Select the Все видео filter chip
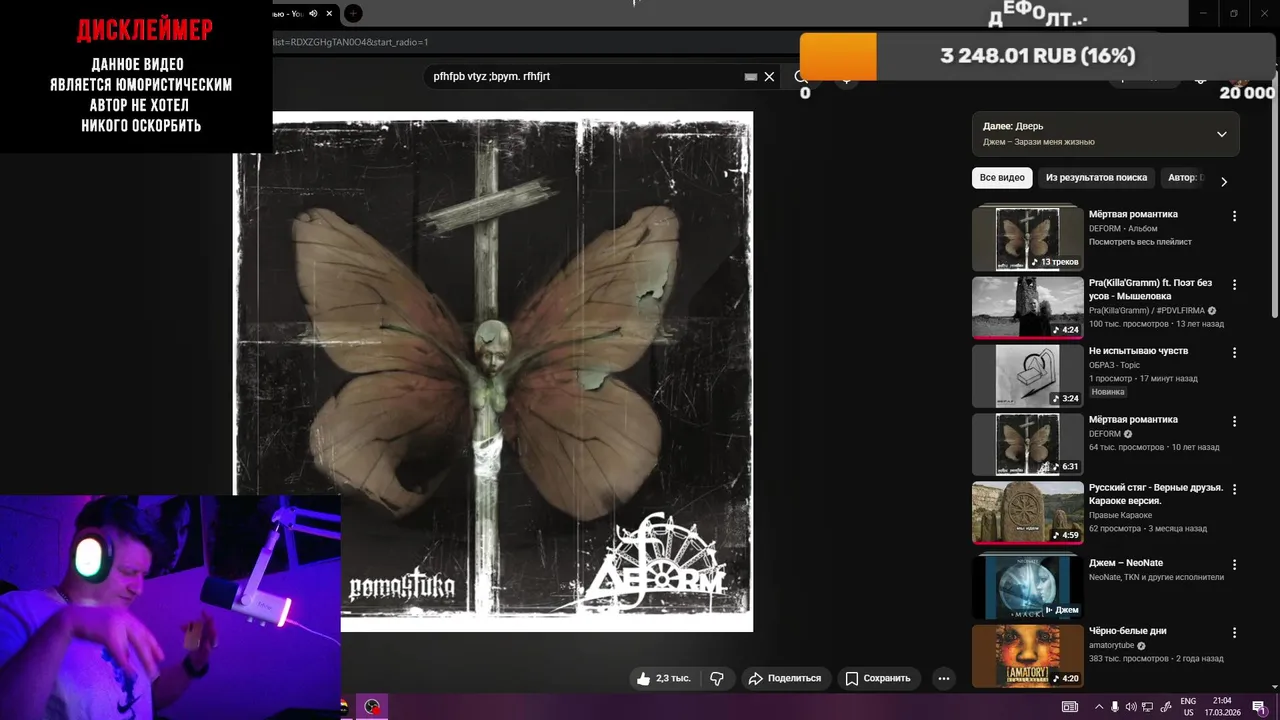 pyautogui.click(x=1002, y=178)
